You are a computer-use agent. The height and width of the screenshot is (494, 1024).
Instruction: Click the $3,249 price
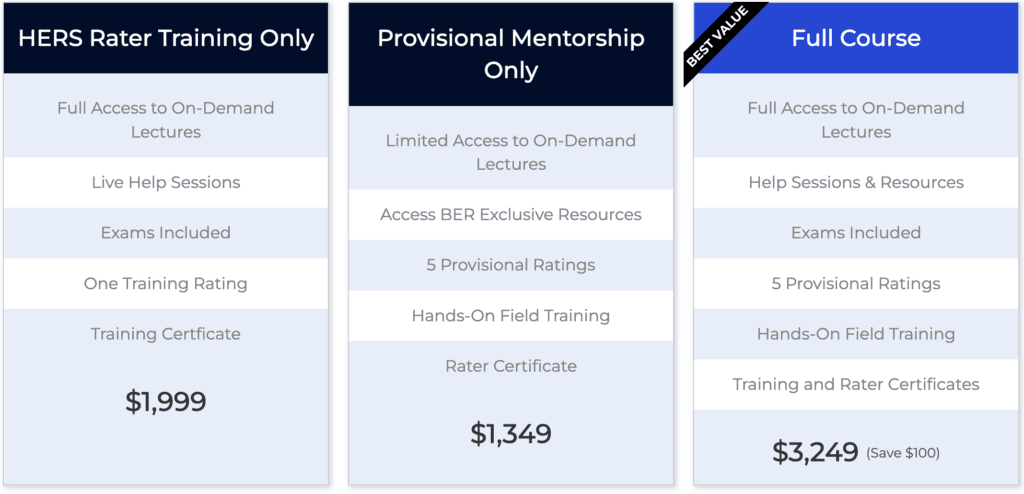(815, 452)
